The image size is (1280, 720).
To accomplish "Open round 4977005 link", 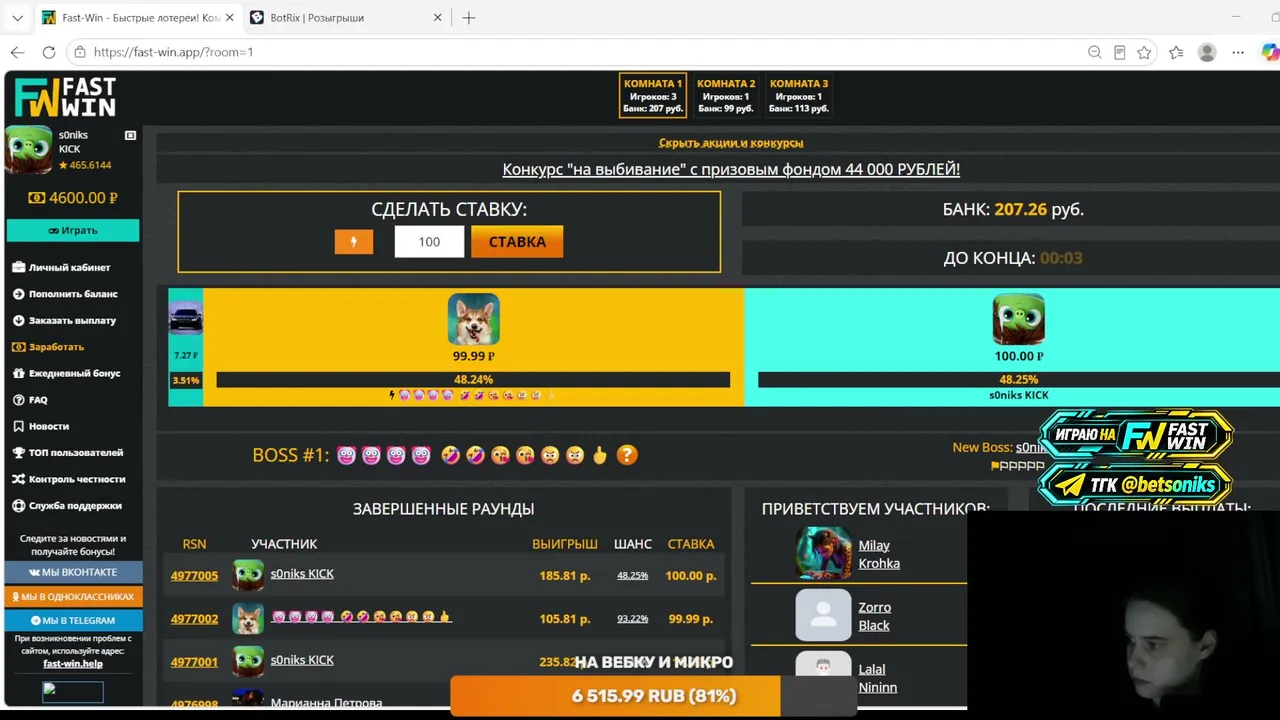I will pos(194,576).
